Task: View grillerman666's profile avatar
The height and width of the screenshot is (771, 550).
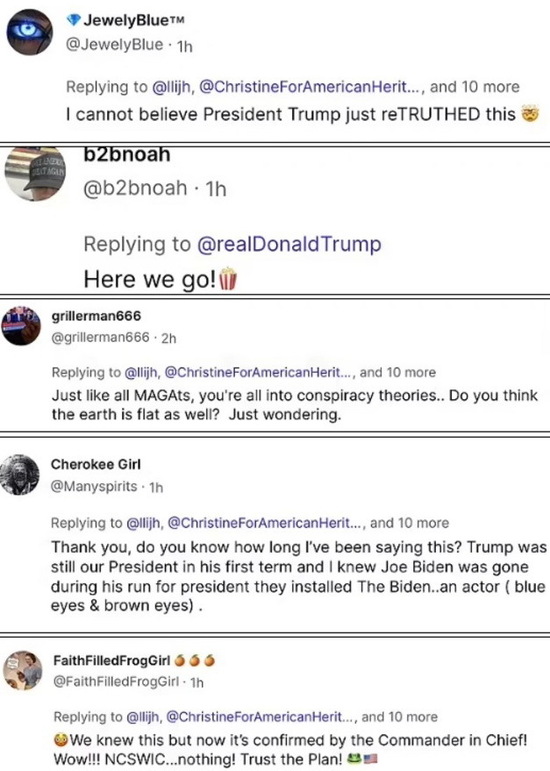Action: tap(21, 326)
